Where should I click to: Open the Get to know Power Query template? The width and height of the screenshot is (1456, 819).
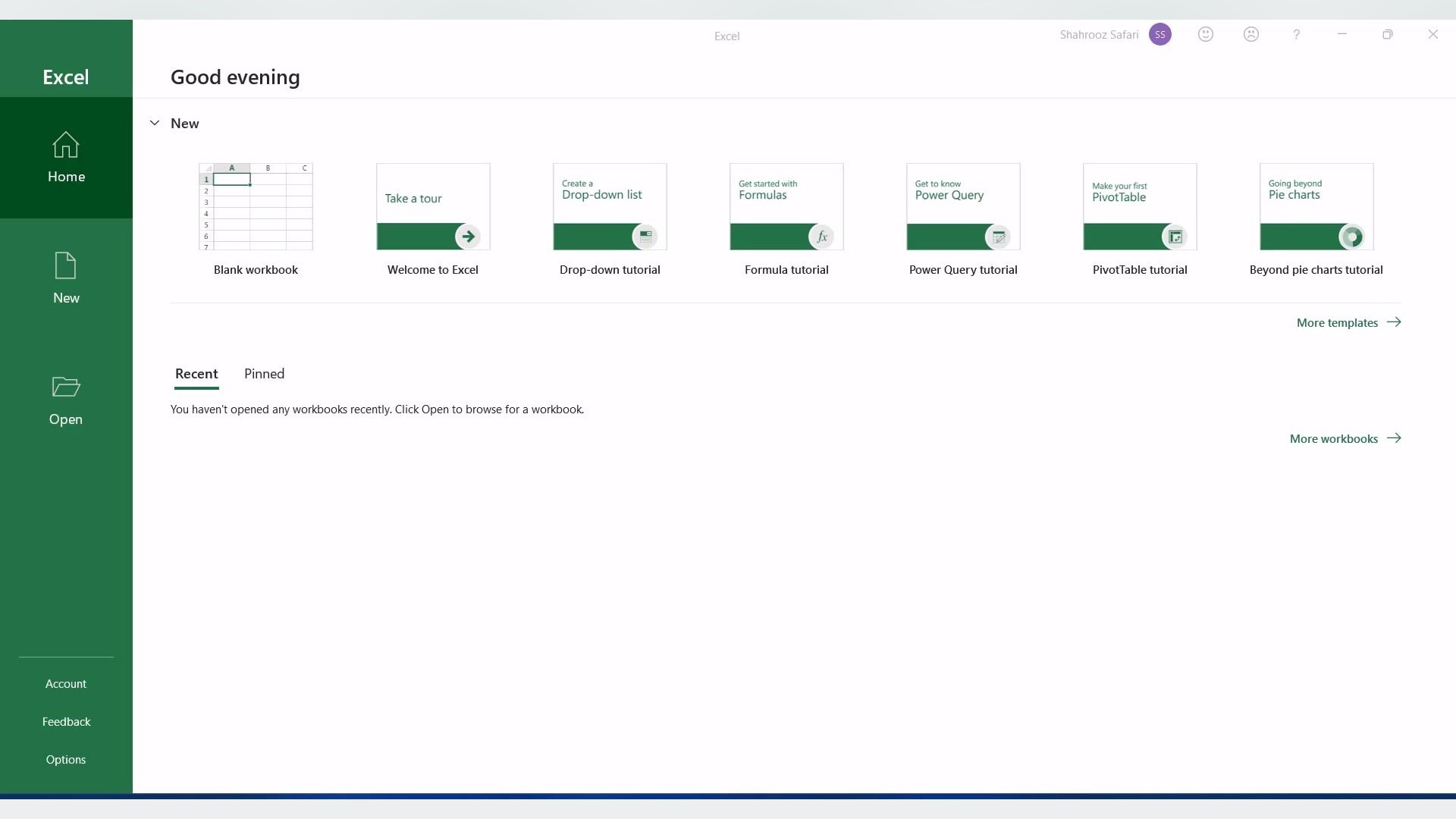click(x=963, y=206)
